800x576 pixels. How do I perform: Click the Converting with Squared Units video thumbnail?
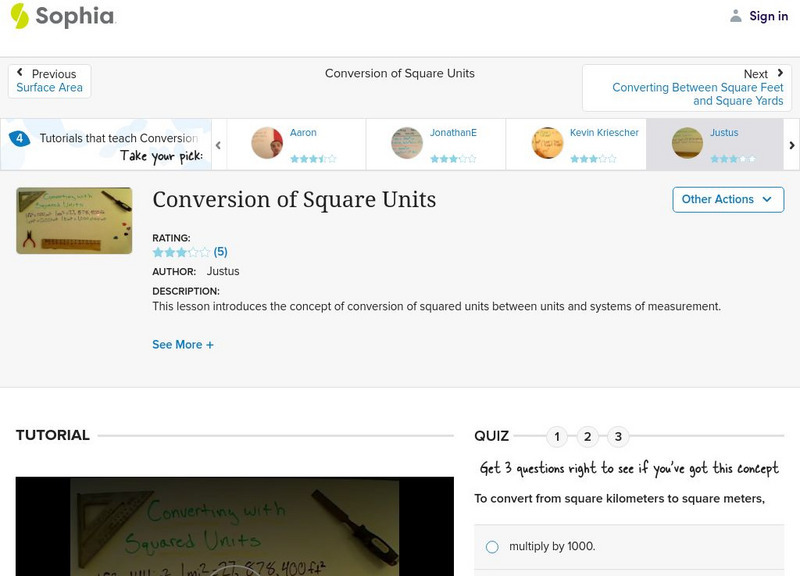tap(235, 530)
